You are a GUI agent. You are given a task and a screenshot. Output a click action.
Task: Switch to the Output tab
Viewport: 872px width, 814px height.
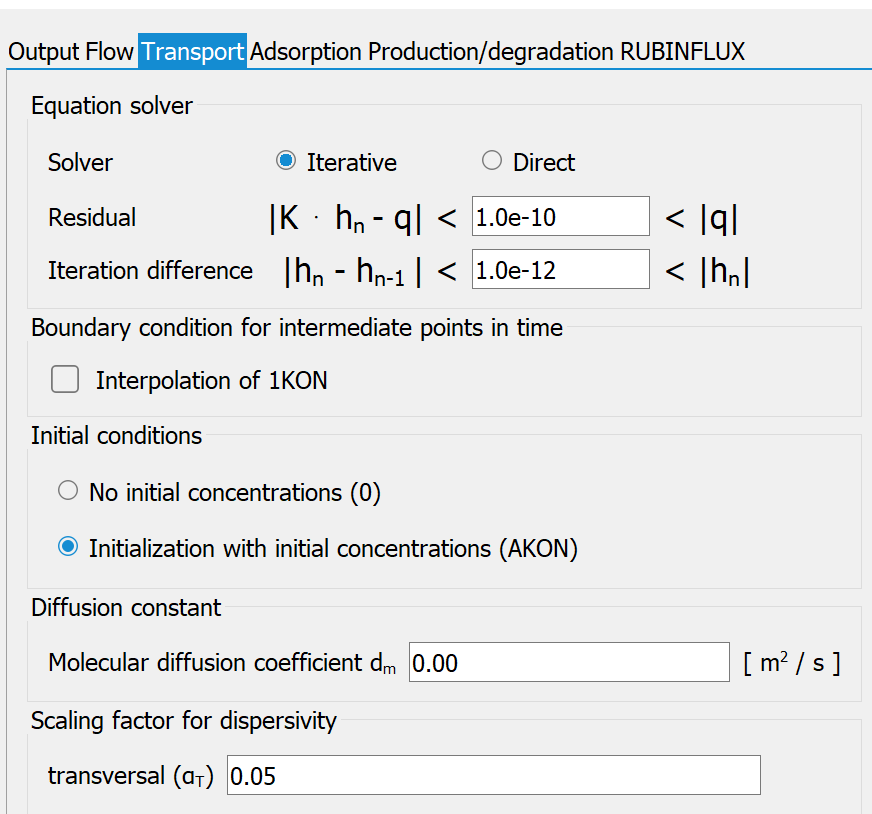click(44, 52)
